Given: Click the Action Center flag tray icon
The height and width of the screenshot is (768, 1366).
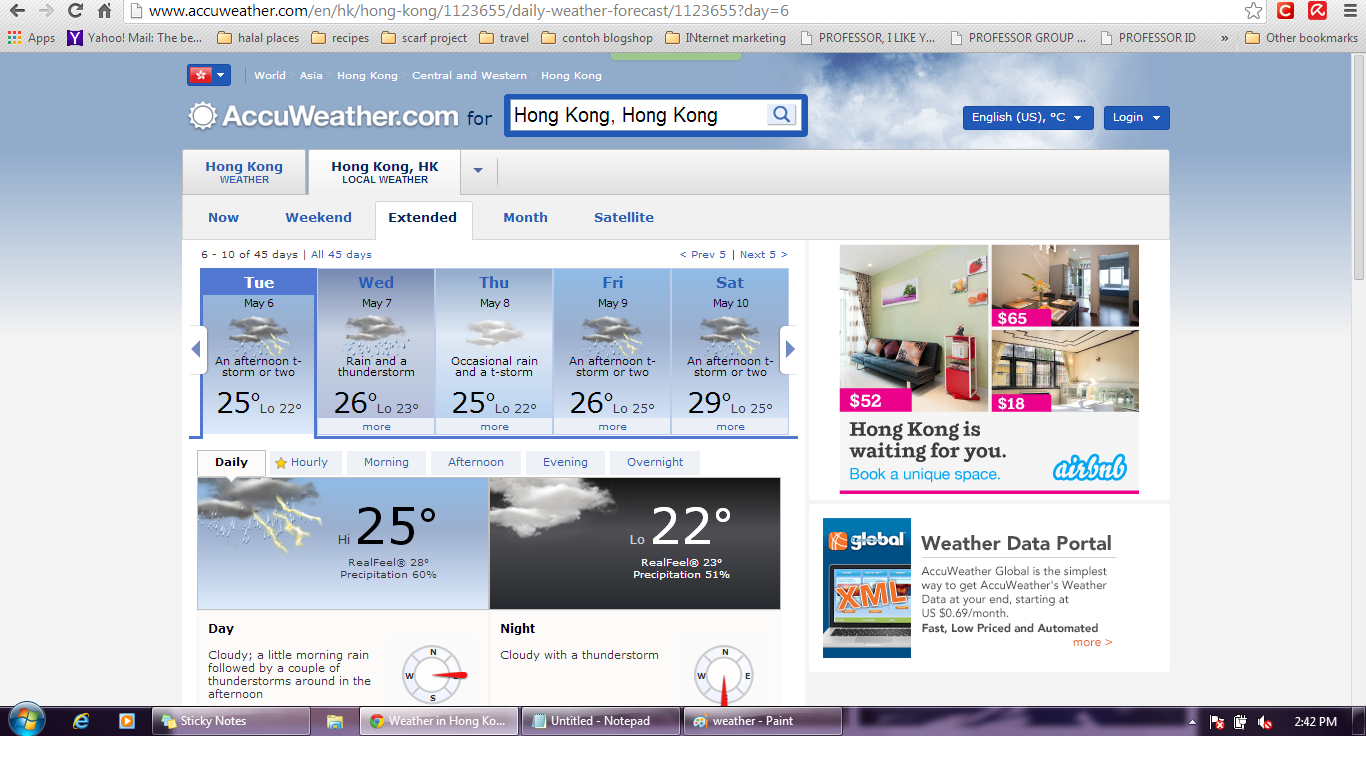Looking at the screenshot, I should tap(1217, 721).
